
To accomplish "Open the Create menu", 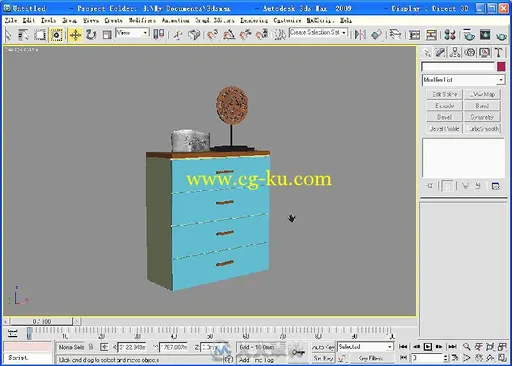I will (113, 21).
